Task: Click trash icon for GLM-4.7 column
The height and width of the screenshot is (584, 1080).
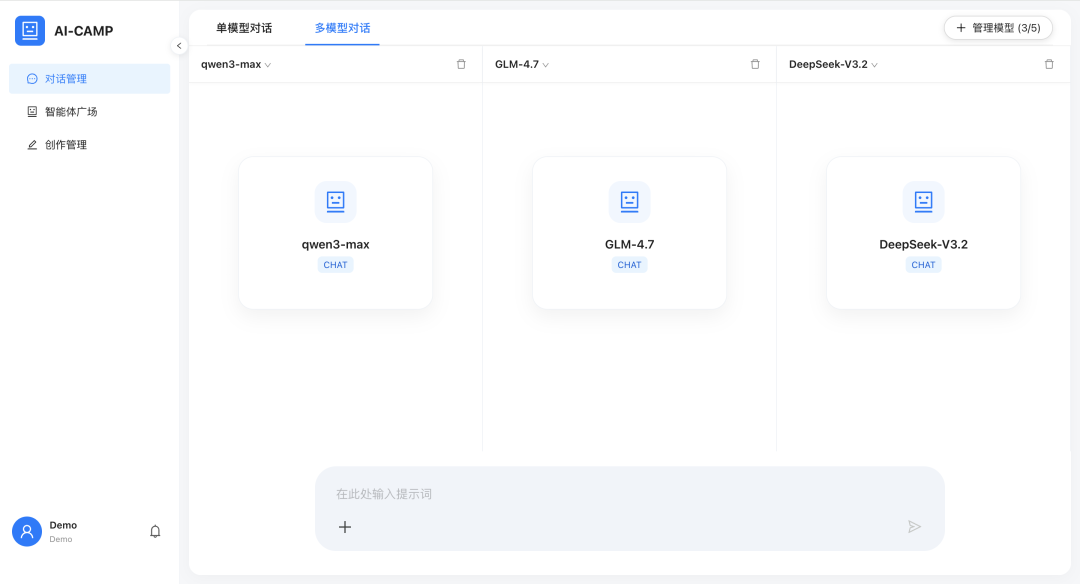Action: 755,64
